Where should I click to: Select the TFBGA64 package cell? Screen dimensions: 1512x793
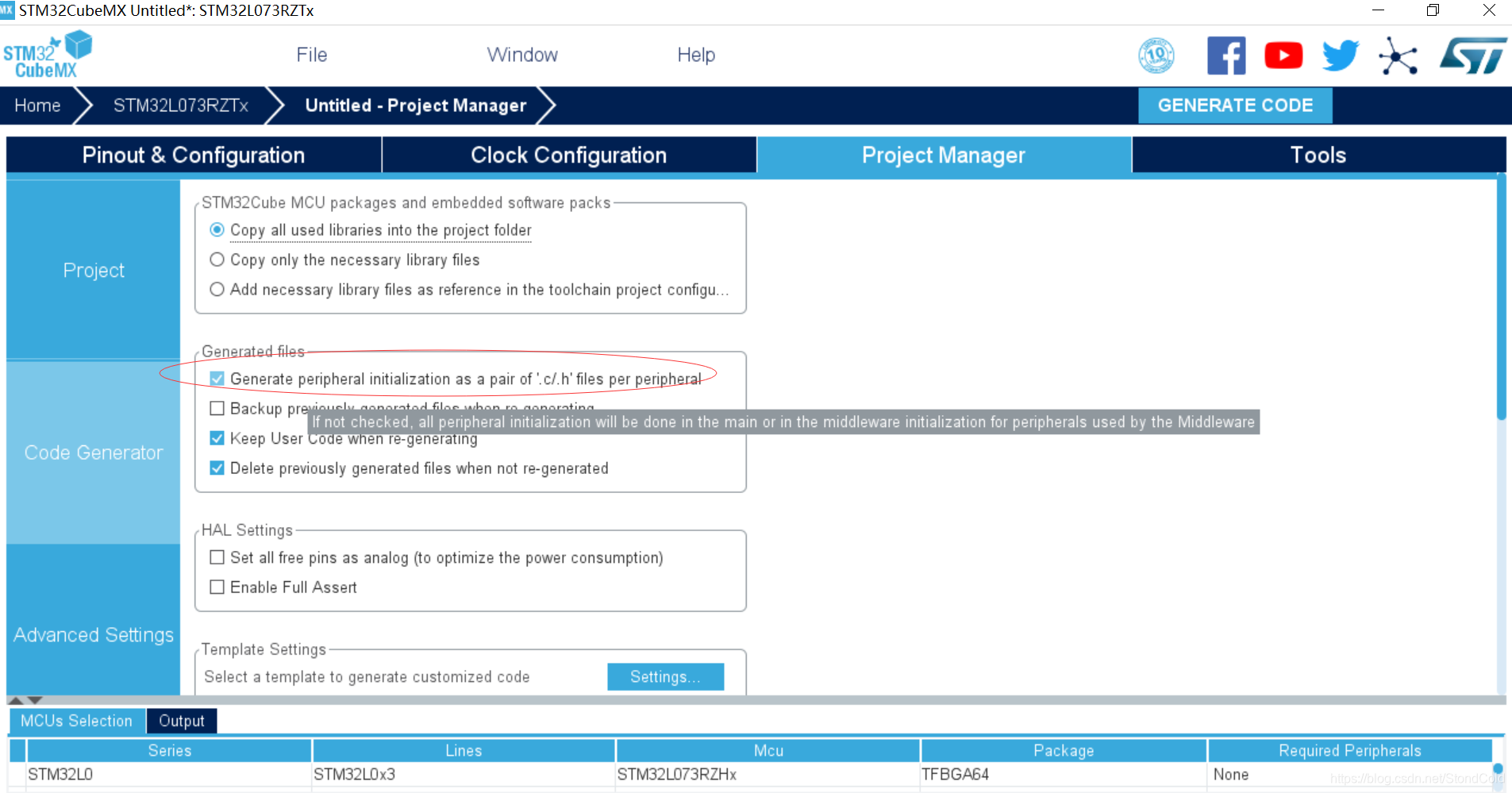(1064, 775)
